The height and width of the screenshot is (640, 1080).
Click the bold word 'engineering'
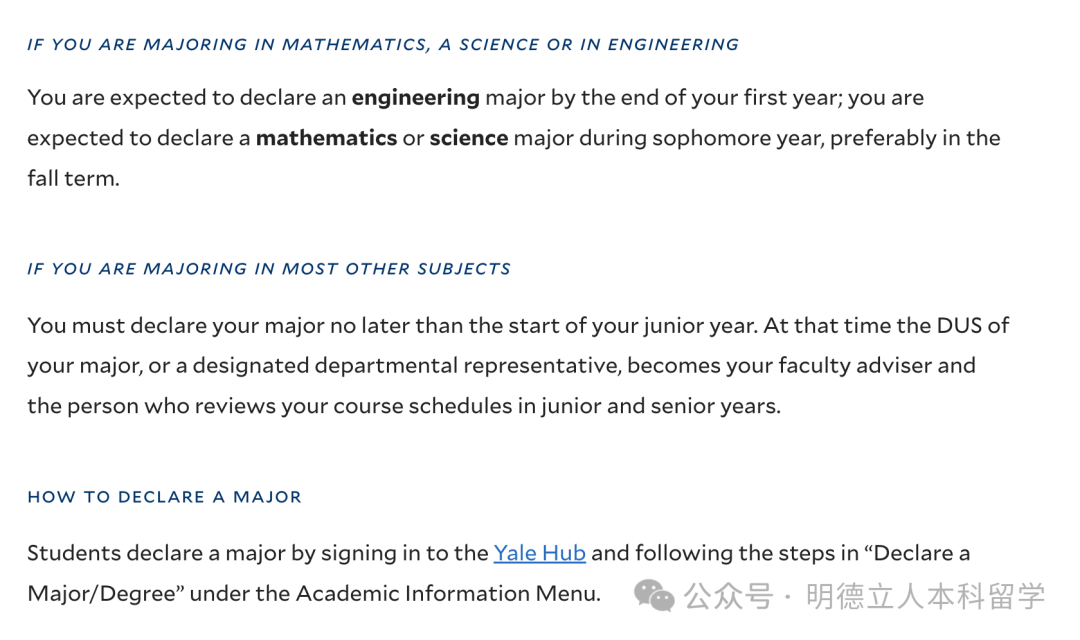click(x=415, y=98)
